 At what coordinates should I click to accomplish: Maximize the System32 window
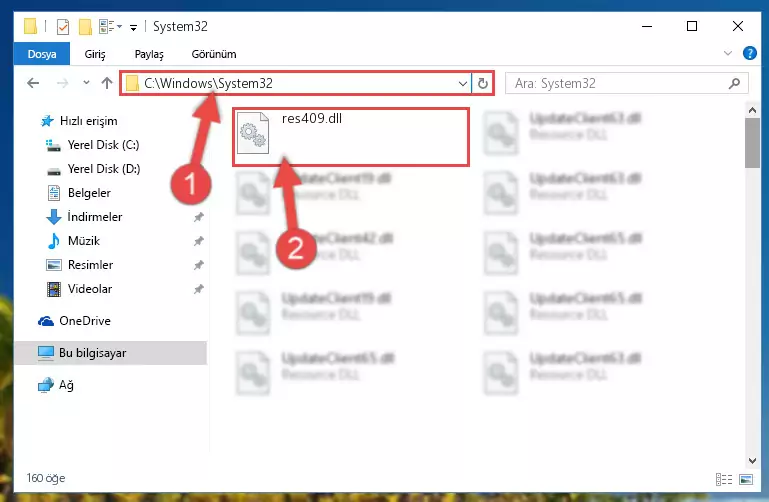[x=692, y=26]
